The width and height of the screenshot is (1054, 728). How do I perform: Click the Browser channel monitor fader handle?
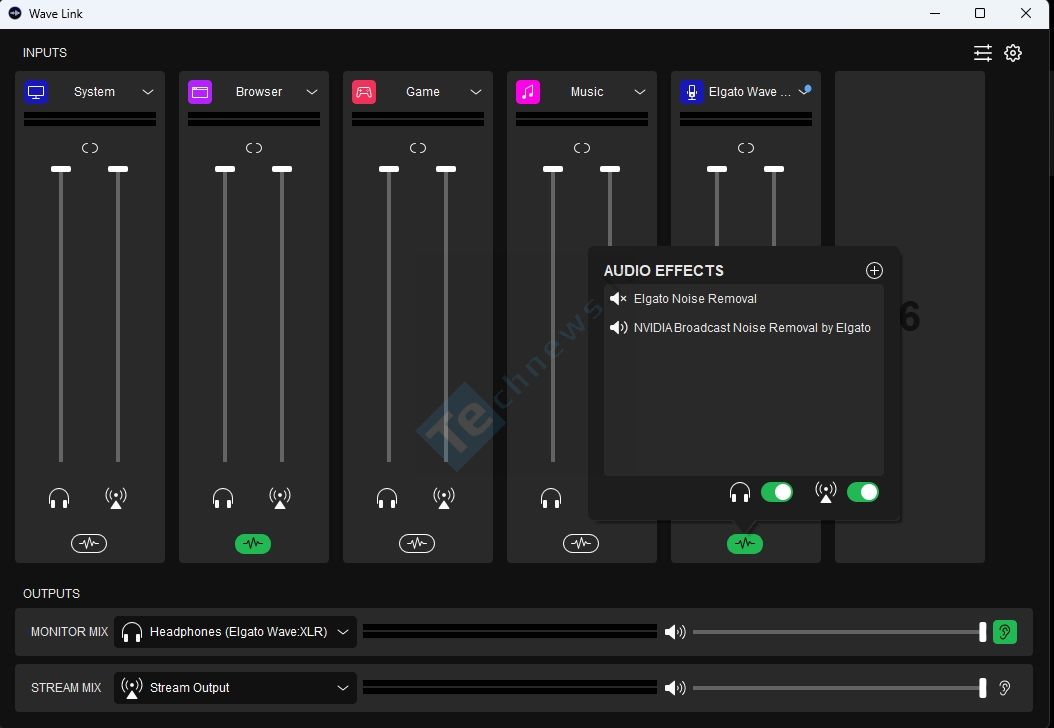[x=225, y=169]
